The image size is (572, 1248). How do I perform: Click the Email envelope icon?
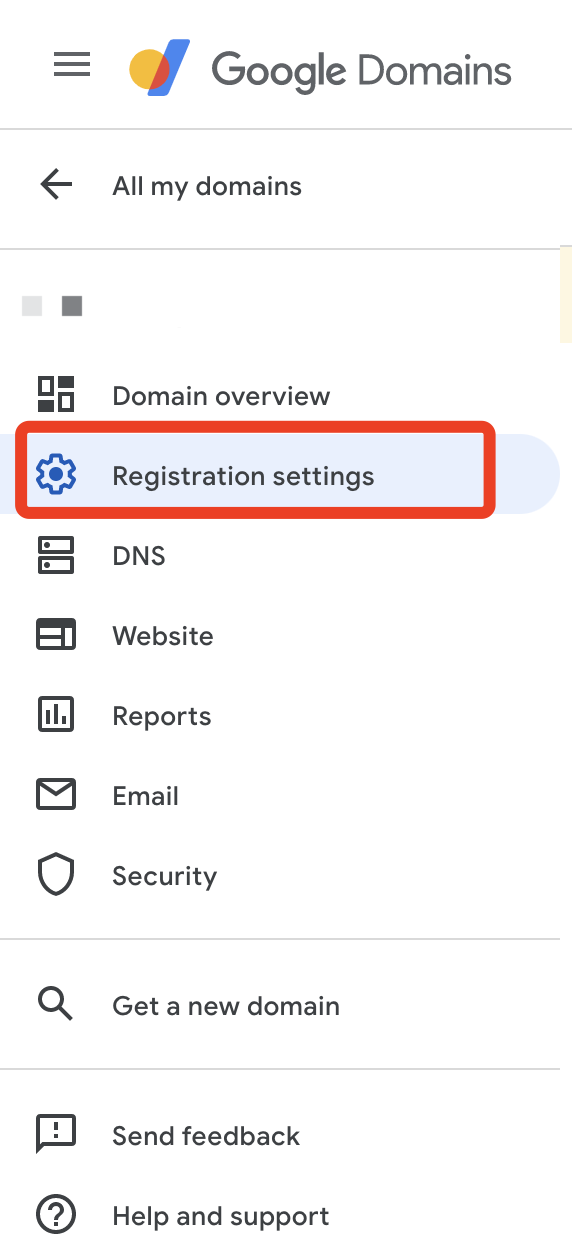click(x=56, y=795)
